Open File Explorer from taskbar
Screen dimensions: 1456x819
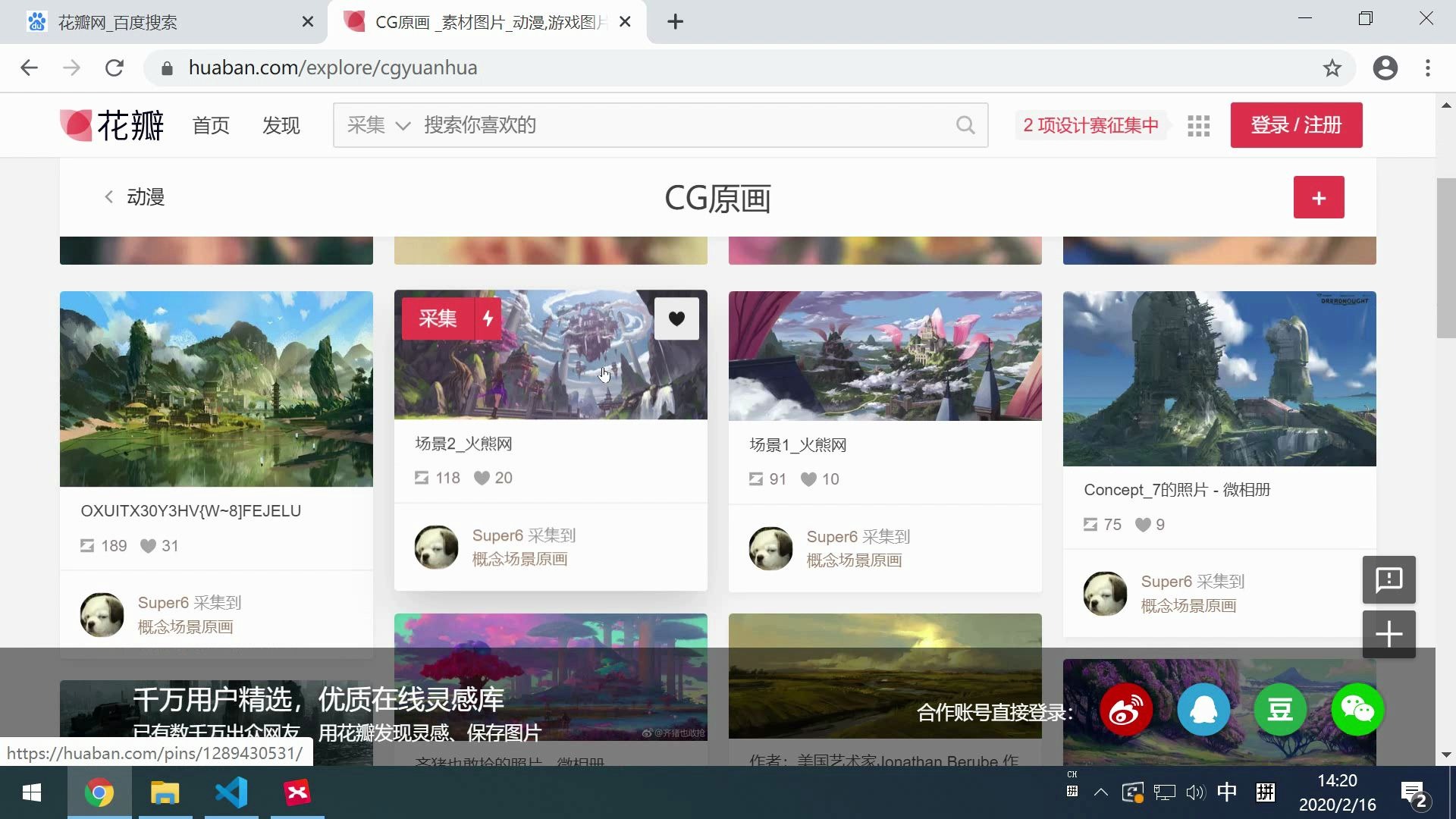pos(165,793)
